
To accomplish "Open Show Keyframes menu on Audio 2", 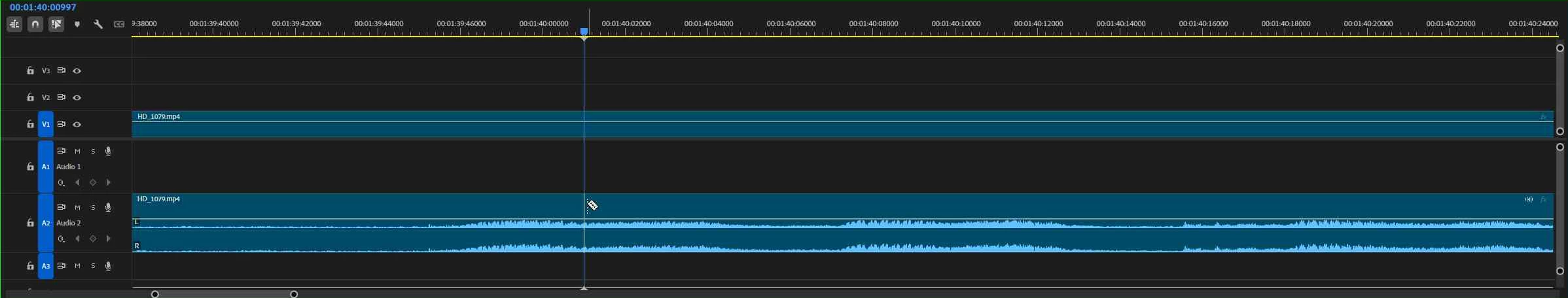I will [62, 239].
